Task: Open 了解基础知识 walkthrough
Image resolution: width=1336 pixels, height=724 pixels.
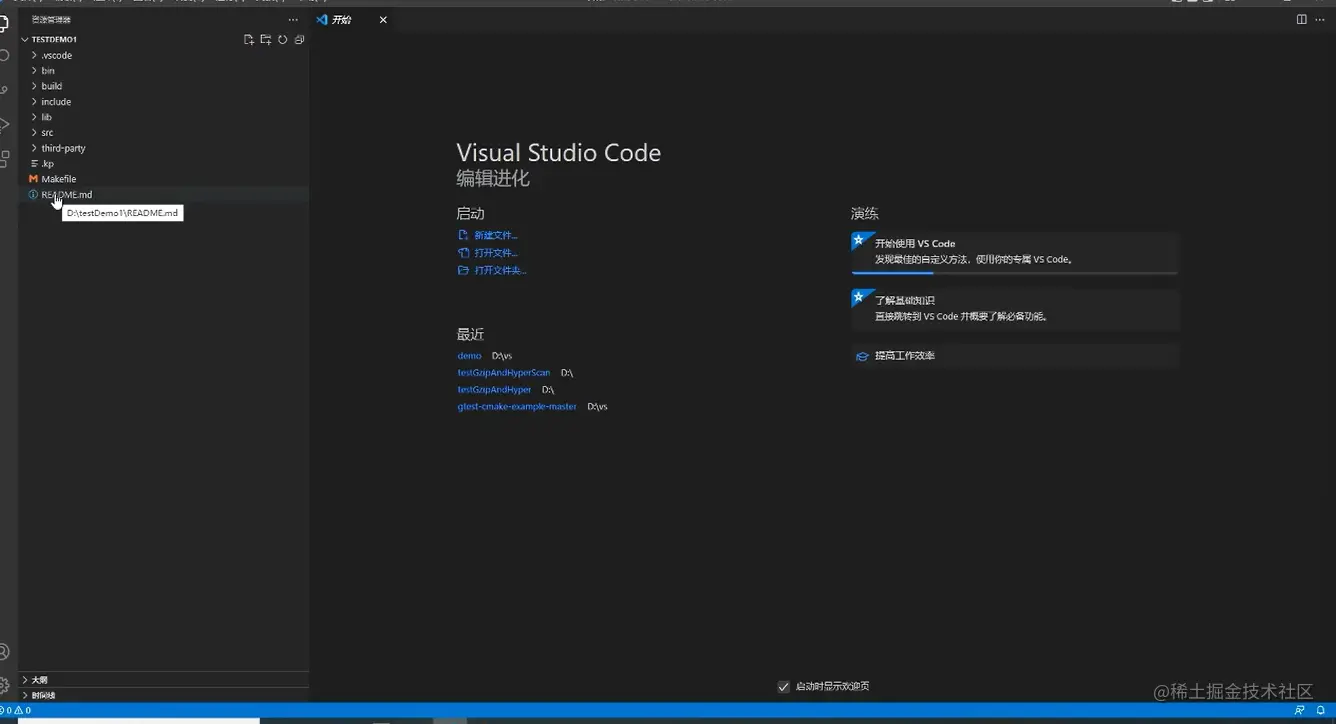Action: click(1014, 309)
